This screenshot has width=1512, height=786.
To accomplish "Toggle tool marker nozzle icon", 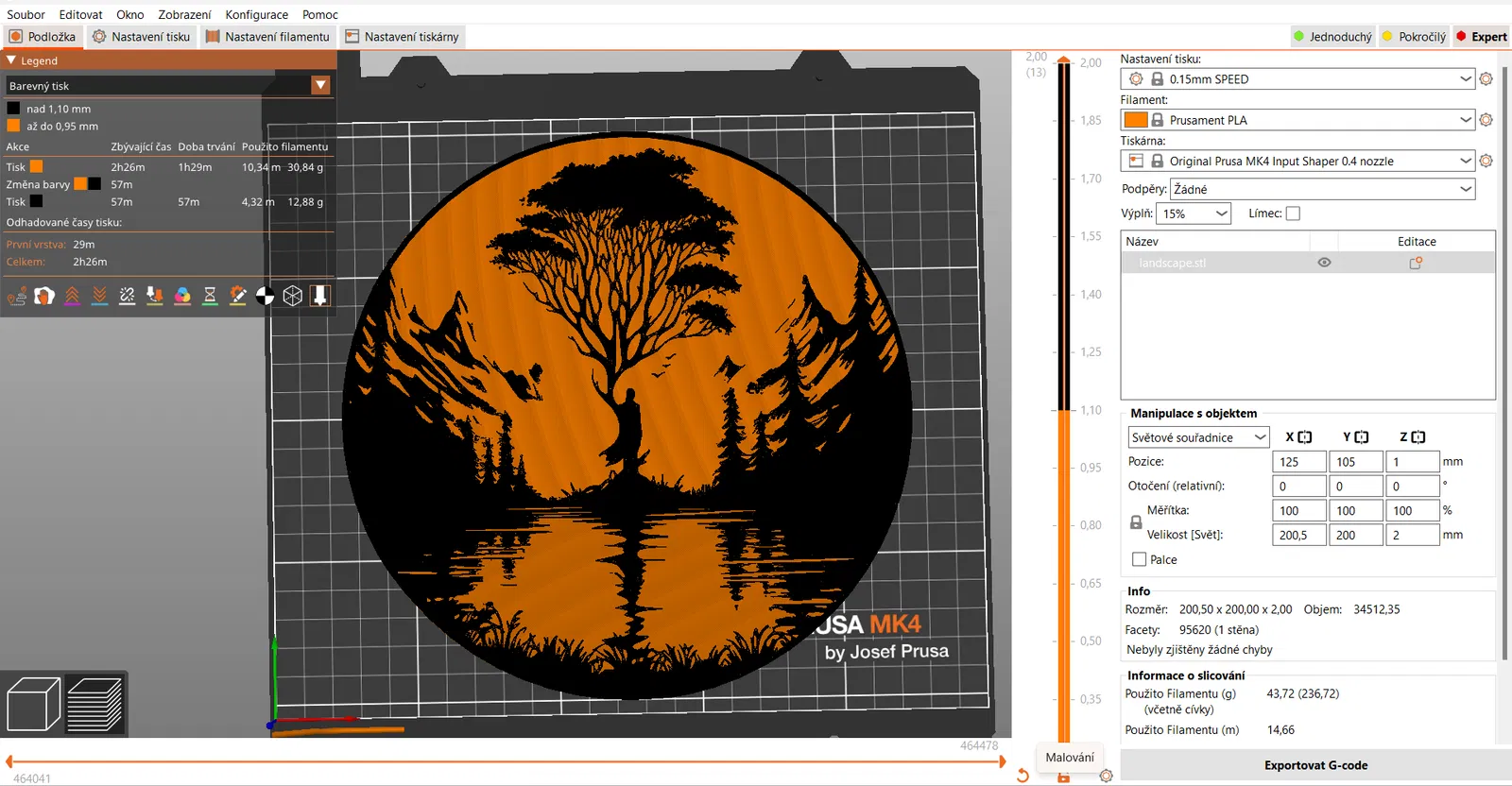I will tap(320, 297).
